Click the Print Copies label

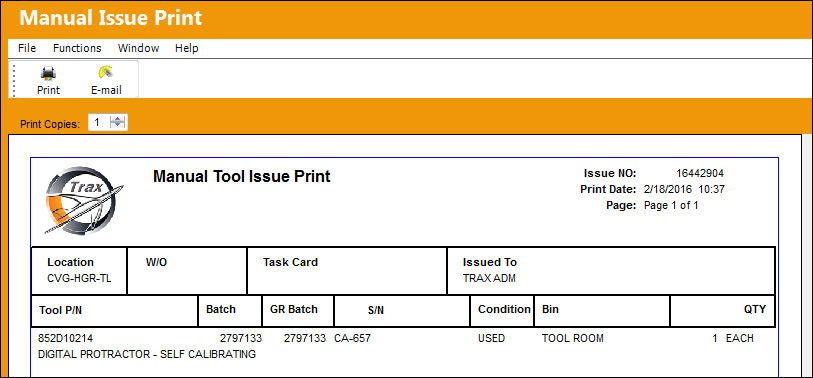click(x=50, y=124)
